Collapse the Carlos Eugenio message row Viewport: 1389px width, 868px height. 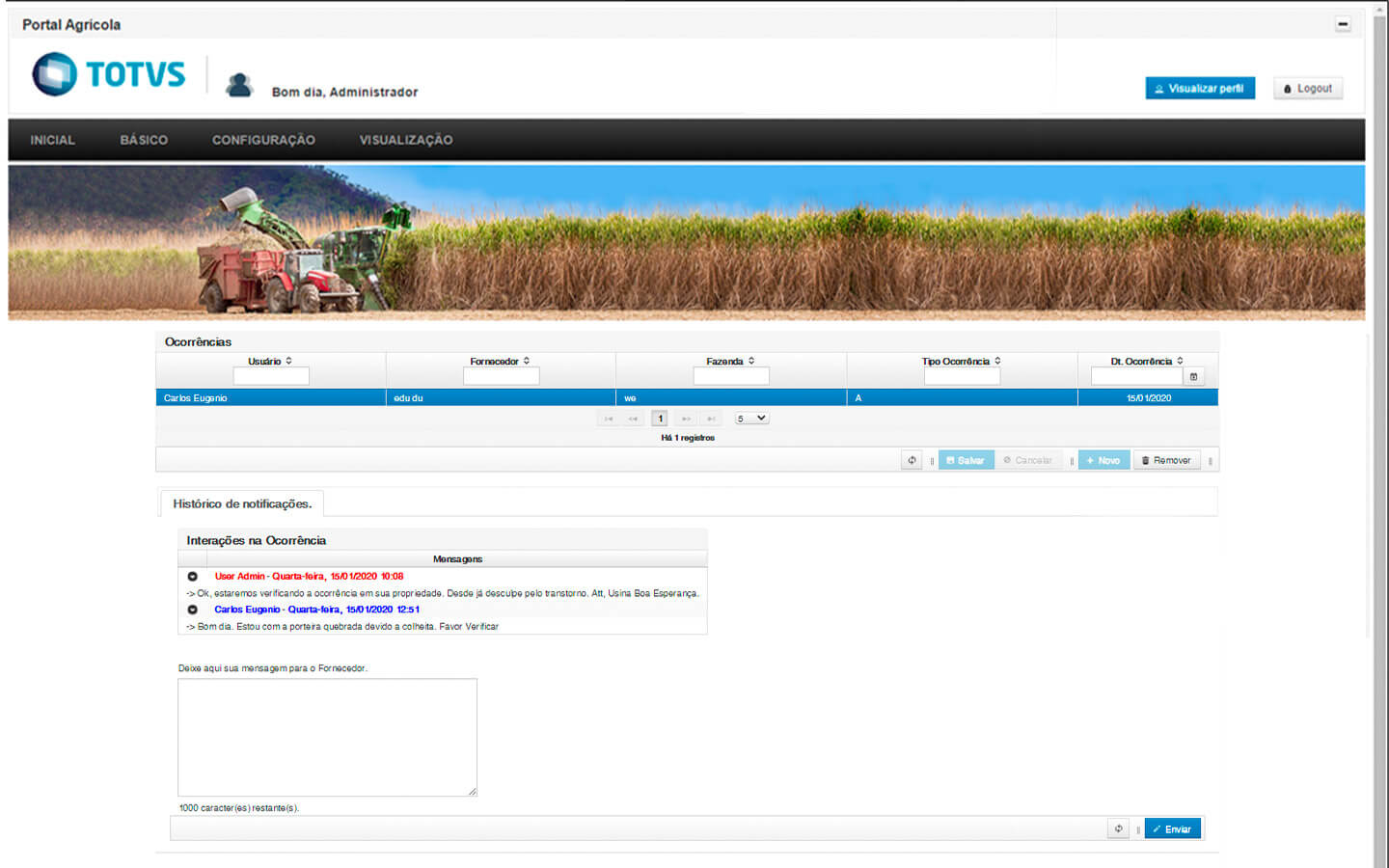pyautogui.click(x=192, y=610)
